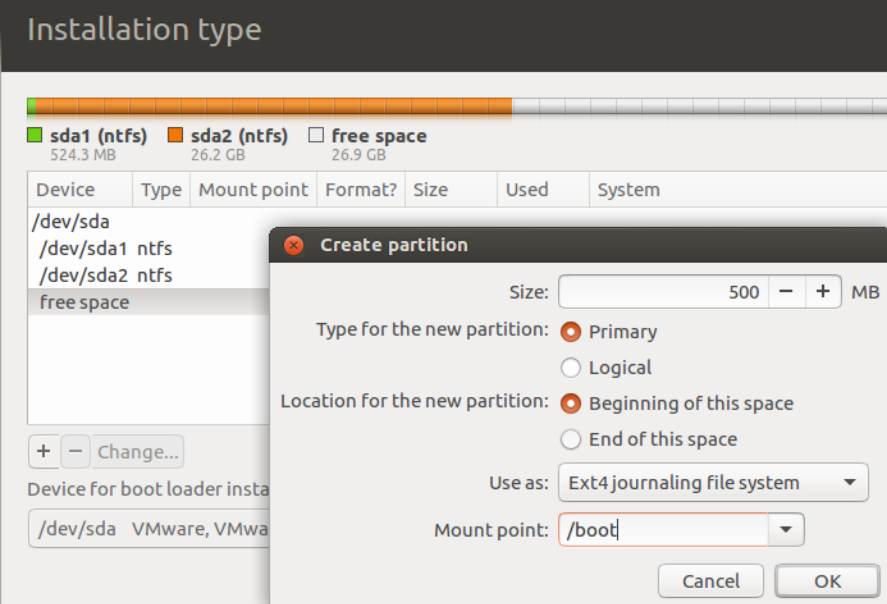Click the sda2 (ntfs) legend label
The image size is (887, 604).
click(239, 136)
